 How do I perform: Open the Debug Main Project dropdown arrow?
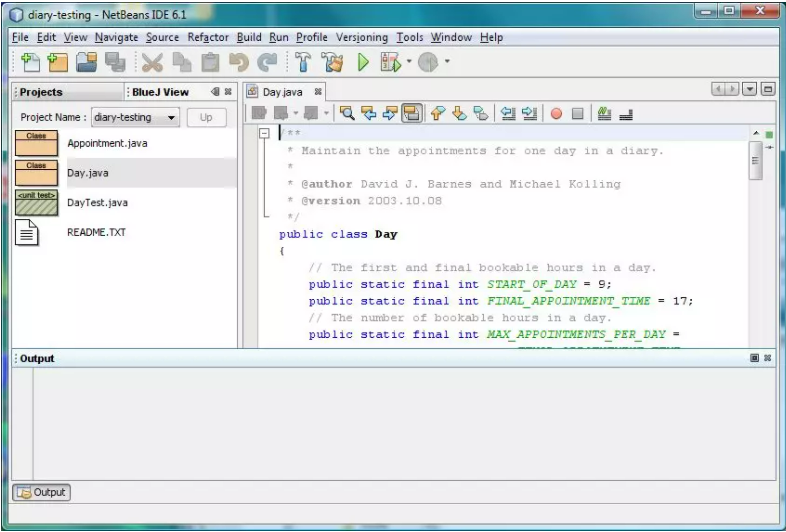[409, 62]
